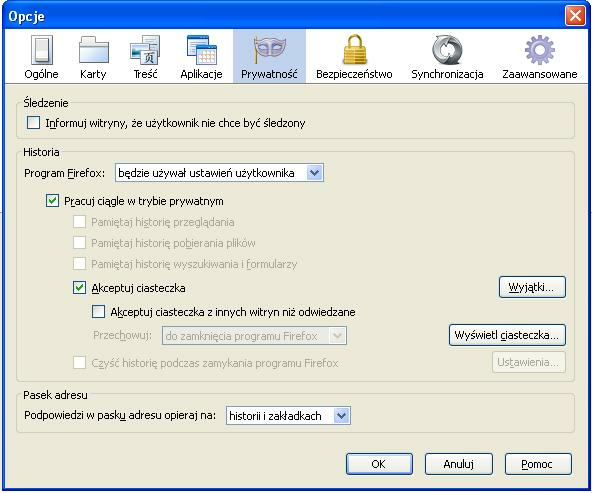
Task: Open the 'historii i zakładkach' address bar dropdown
Action: pyautogui.click(x=288, y=416)
